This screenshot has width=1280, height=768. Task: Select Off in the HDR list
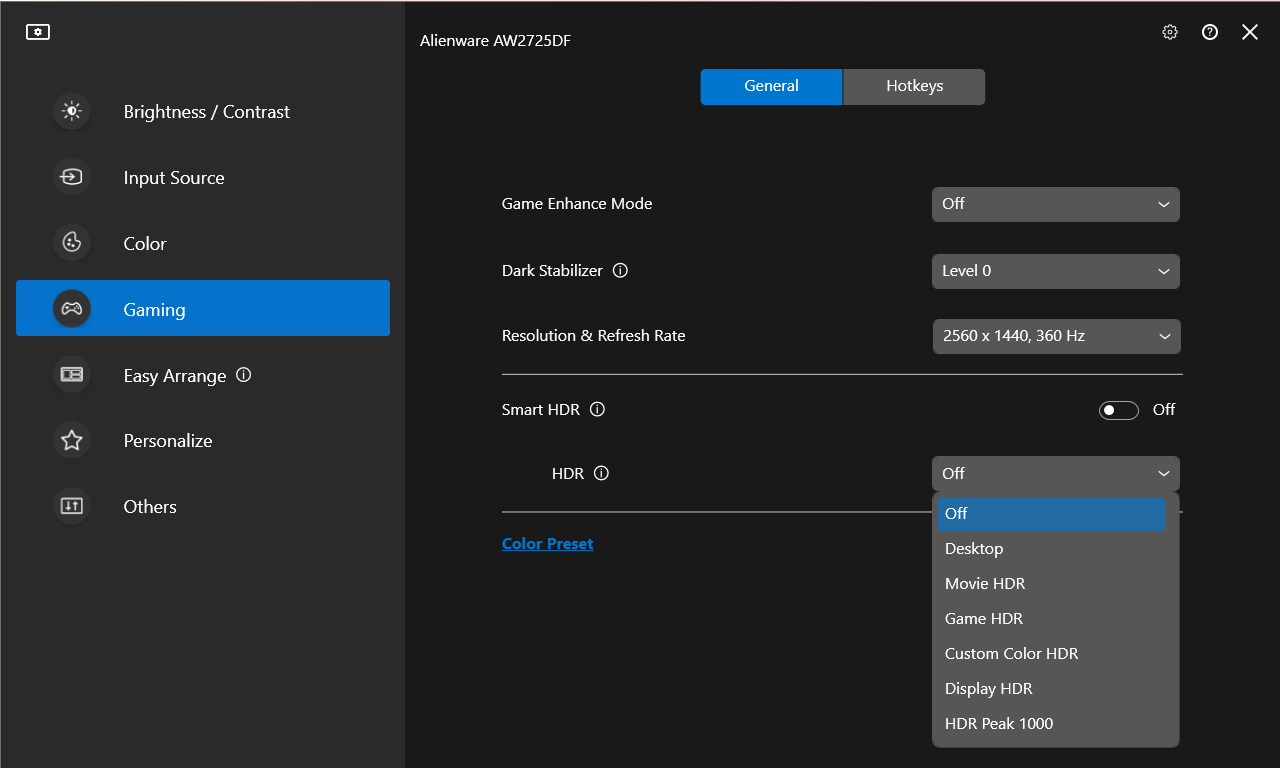tap(1051, 514)
